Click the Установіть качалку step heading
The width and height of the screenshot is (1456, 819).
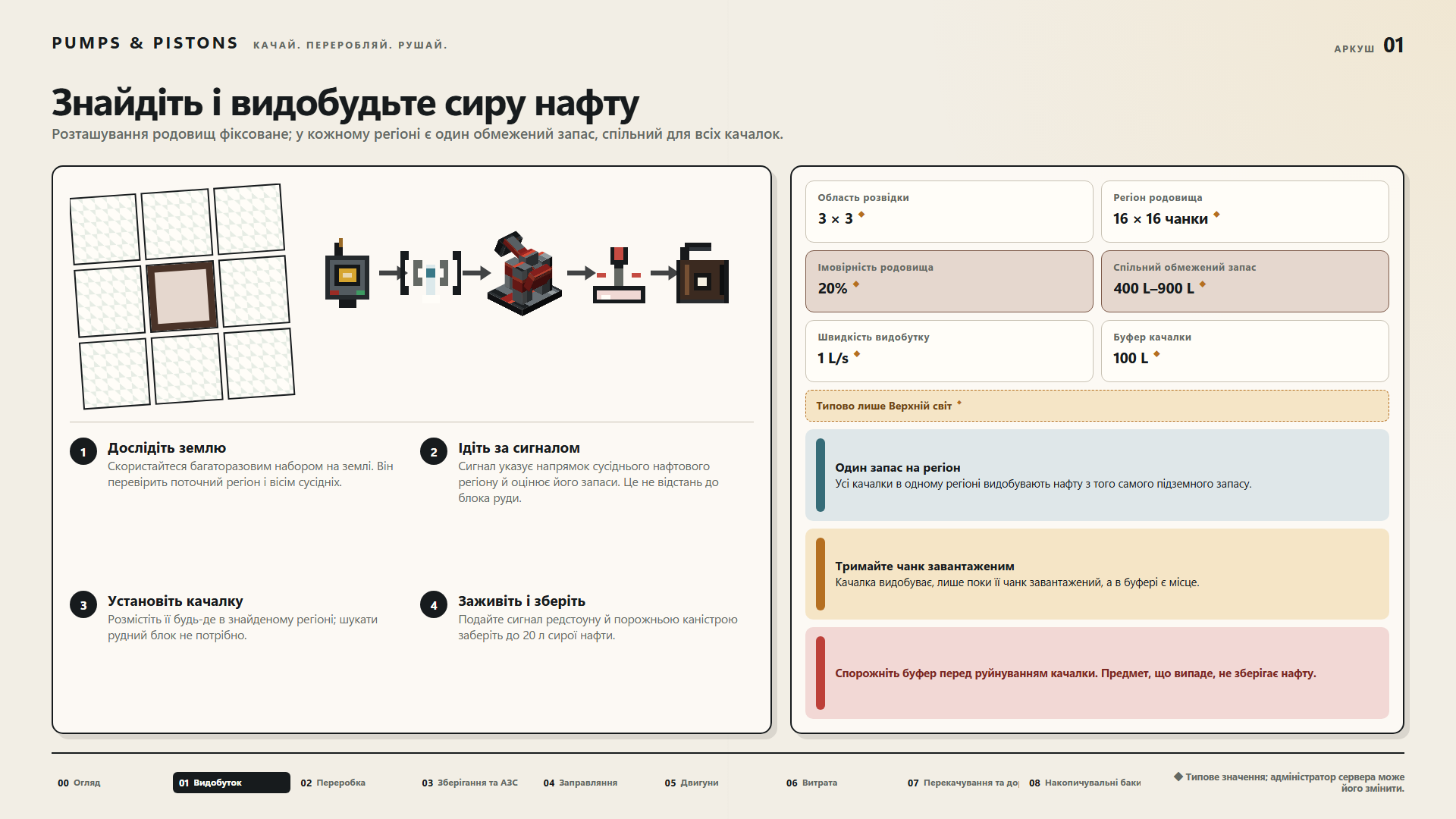pos(175,601)
